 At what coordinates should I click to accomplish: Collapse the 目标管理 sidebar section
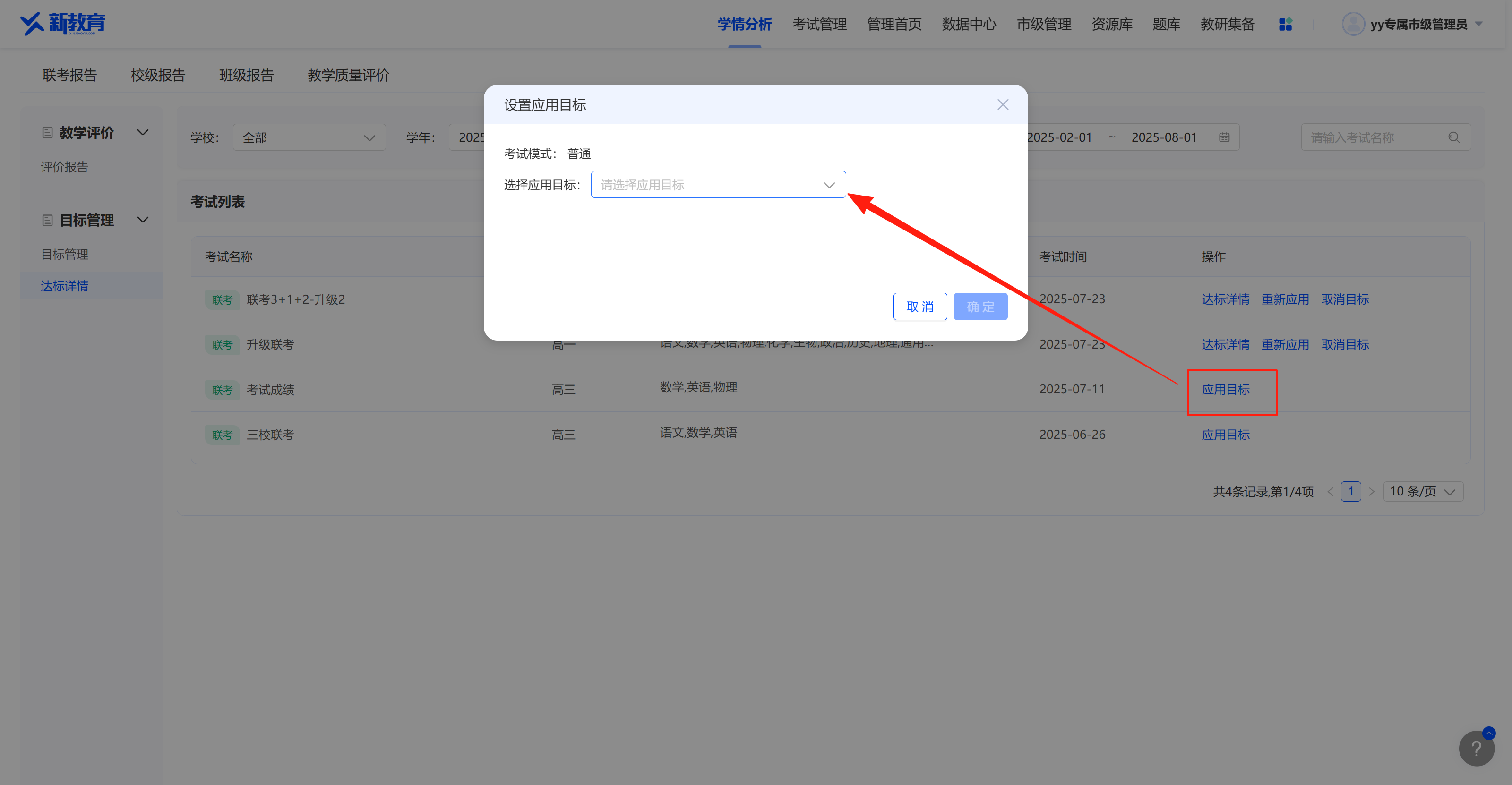click(x=143, y=220)
